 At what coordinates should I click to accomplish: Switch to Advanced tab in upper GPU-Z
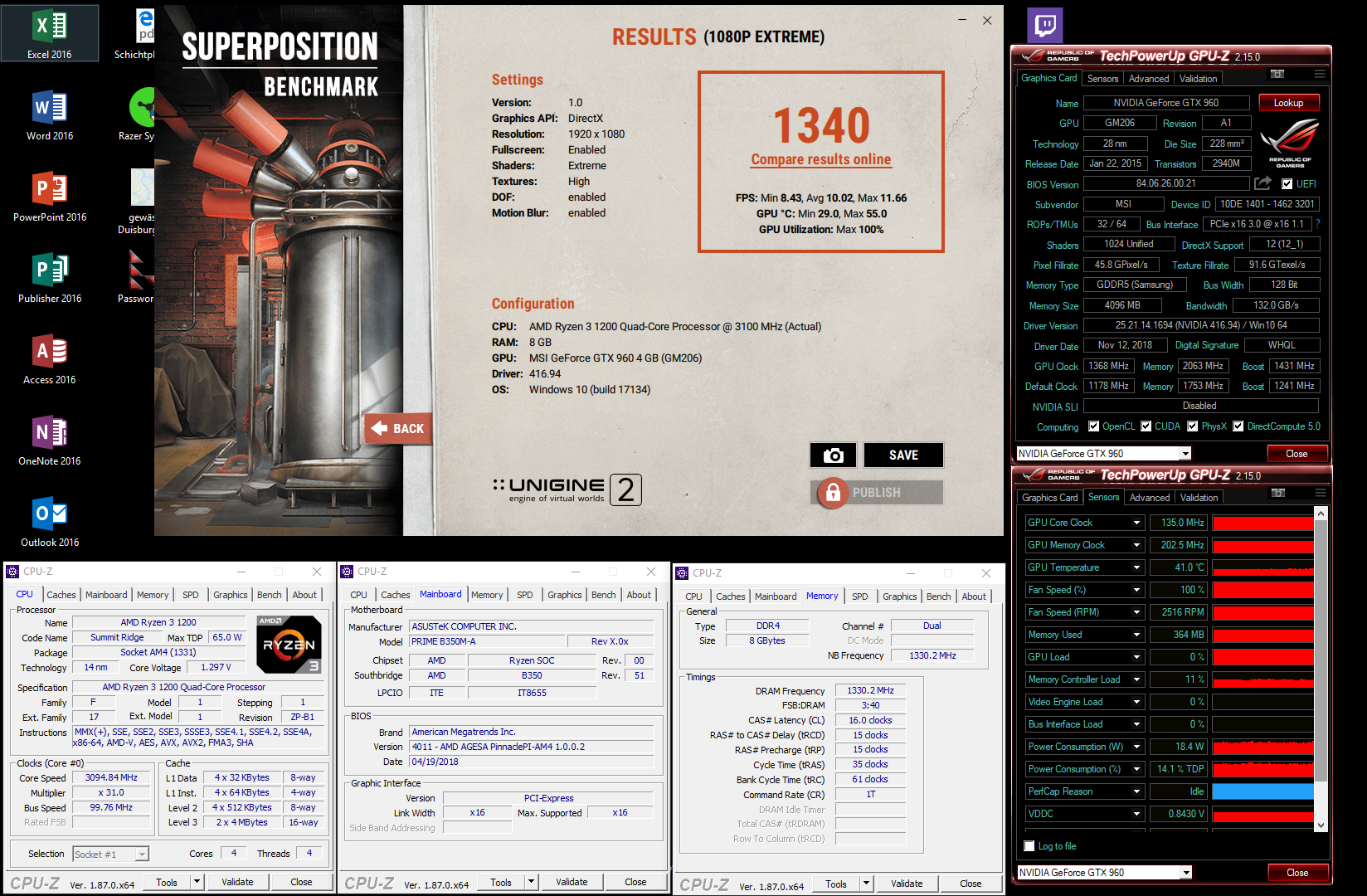coord(1149,79)
